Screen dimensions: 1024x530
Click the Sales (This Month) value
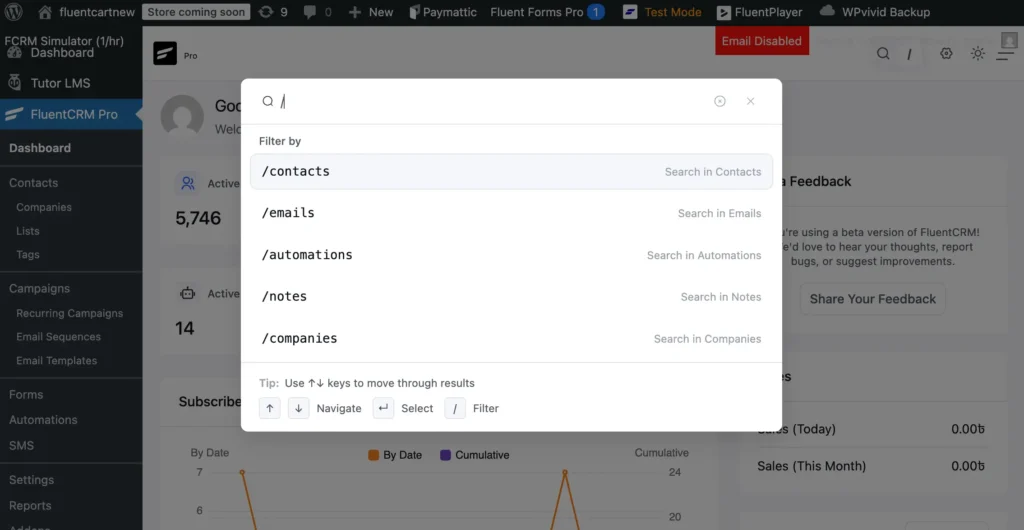(x=968, y=466)
